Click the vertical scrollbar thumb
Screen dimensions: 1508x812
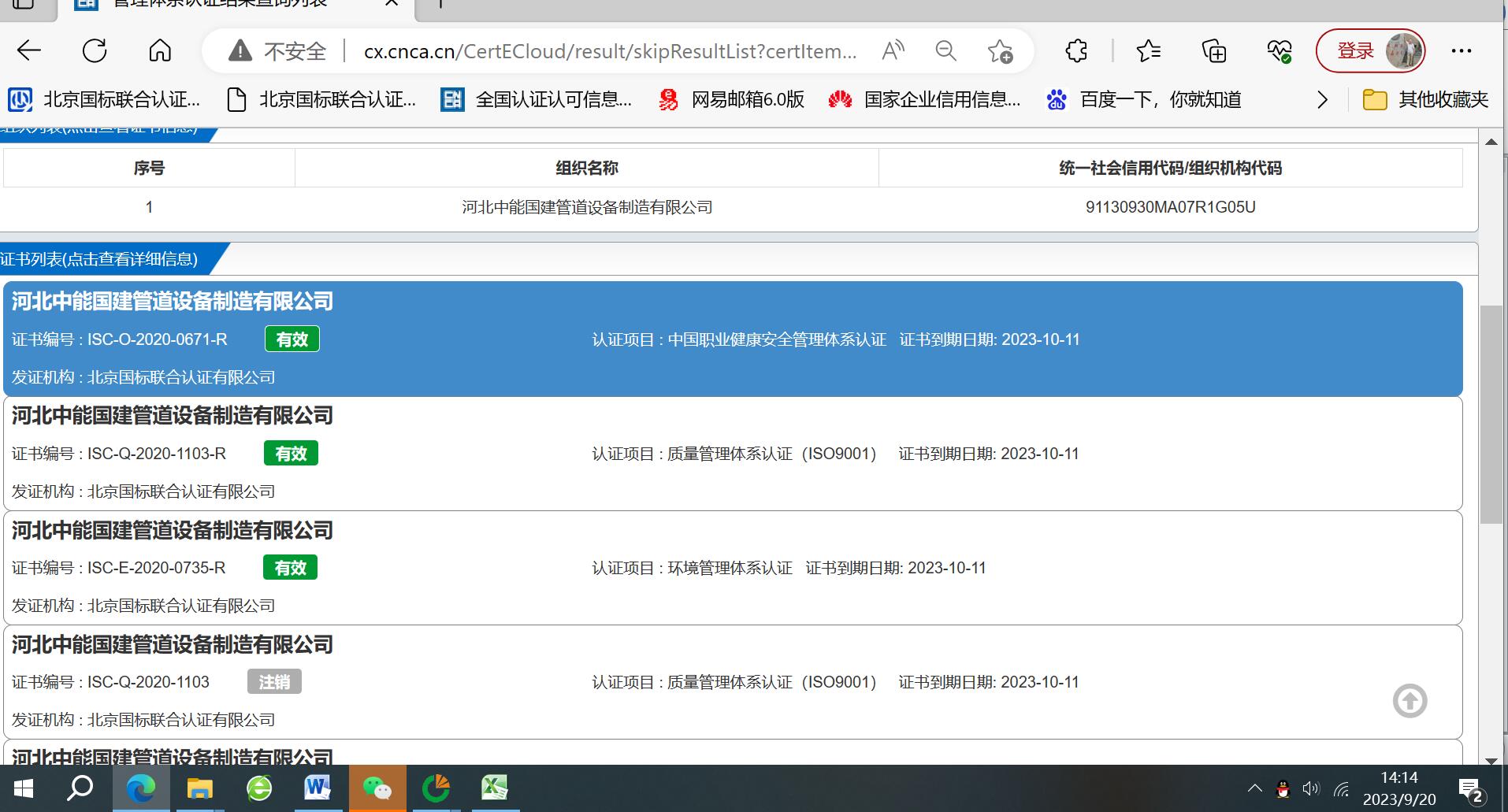point(1491,414)
